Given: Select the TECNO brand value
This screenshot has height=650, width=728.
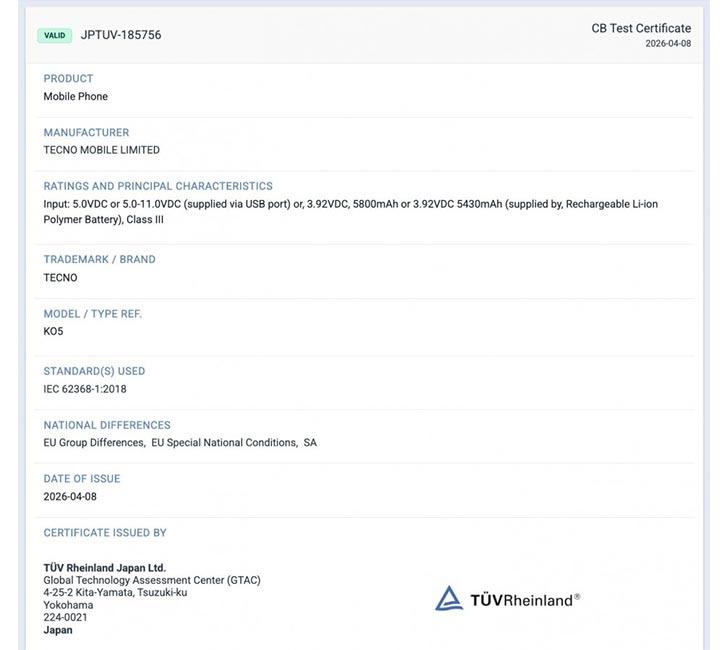Looking at the screenshot, I should (x=60, y=278).
